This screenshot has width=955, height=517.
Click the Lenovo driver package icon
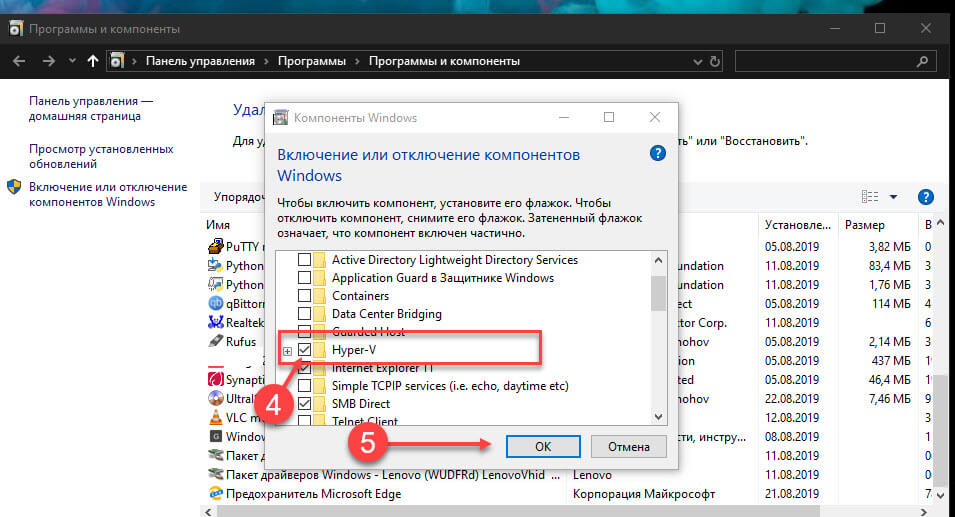pyautogui.click(x=216, y=474)
